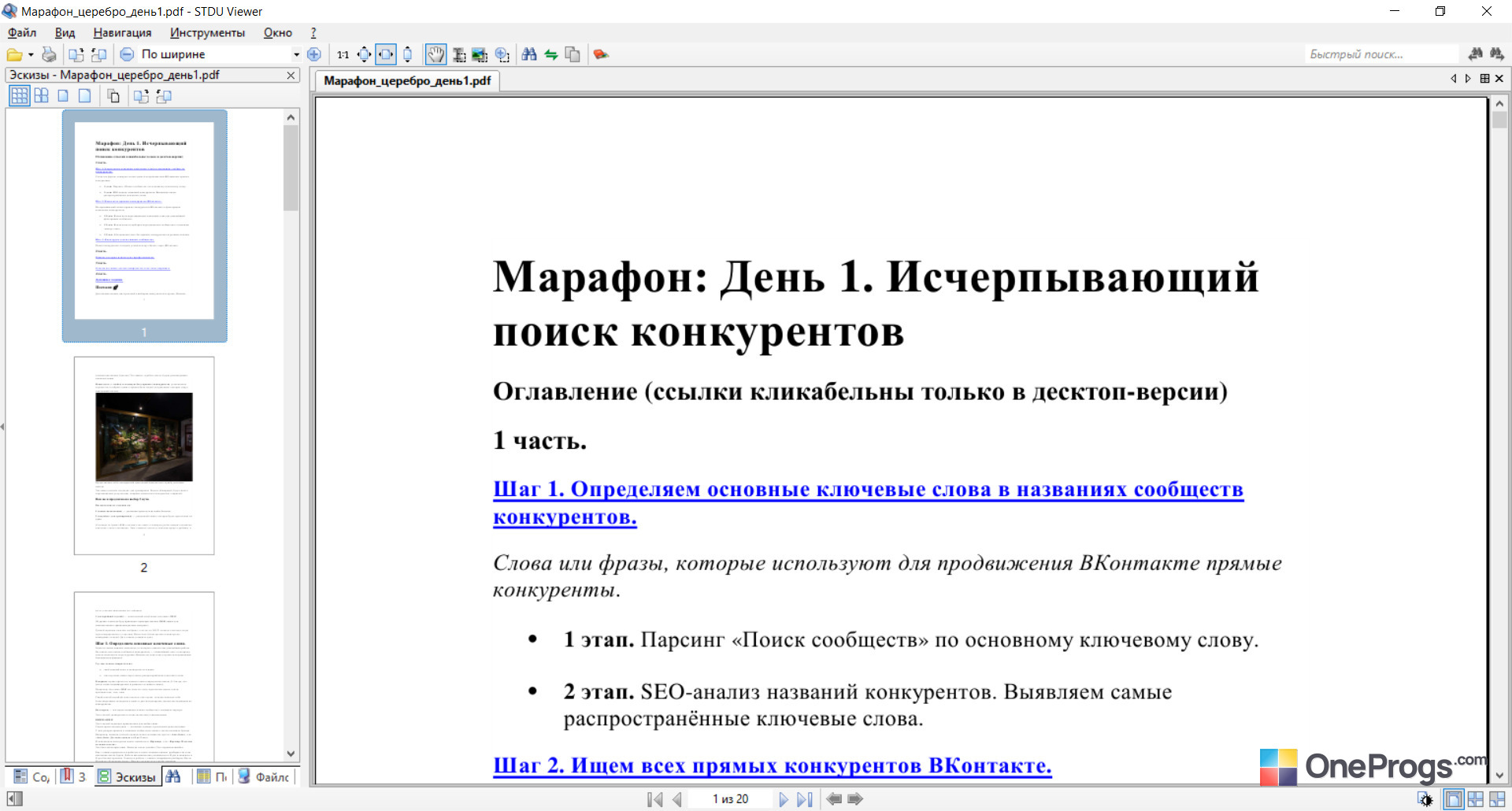The width and height of the screenshot is (1512, 811).
Task: Select page 3 thumbnail
Action: 144,676
